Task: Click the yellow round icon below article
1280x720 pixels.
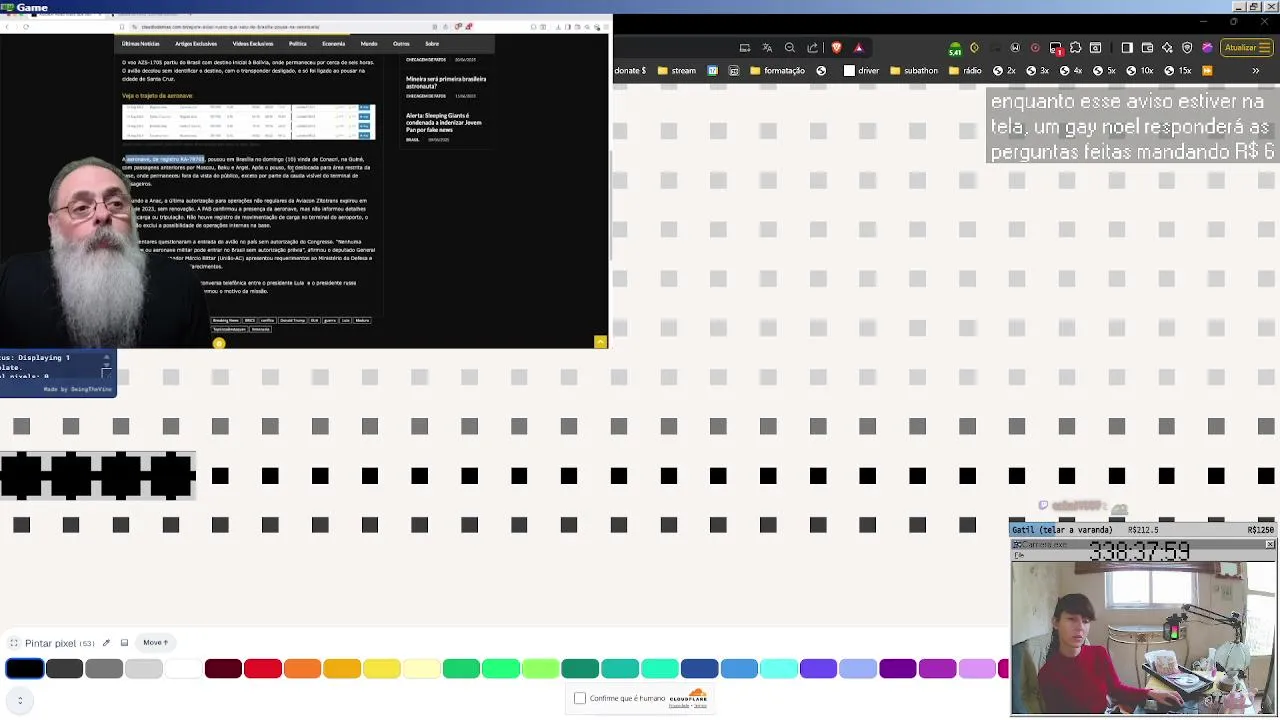Action: [x=219, y=343]
